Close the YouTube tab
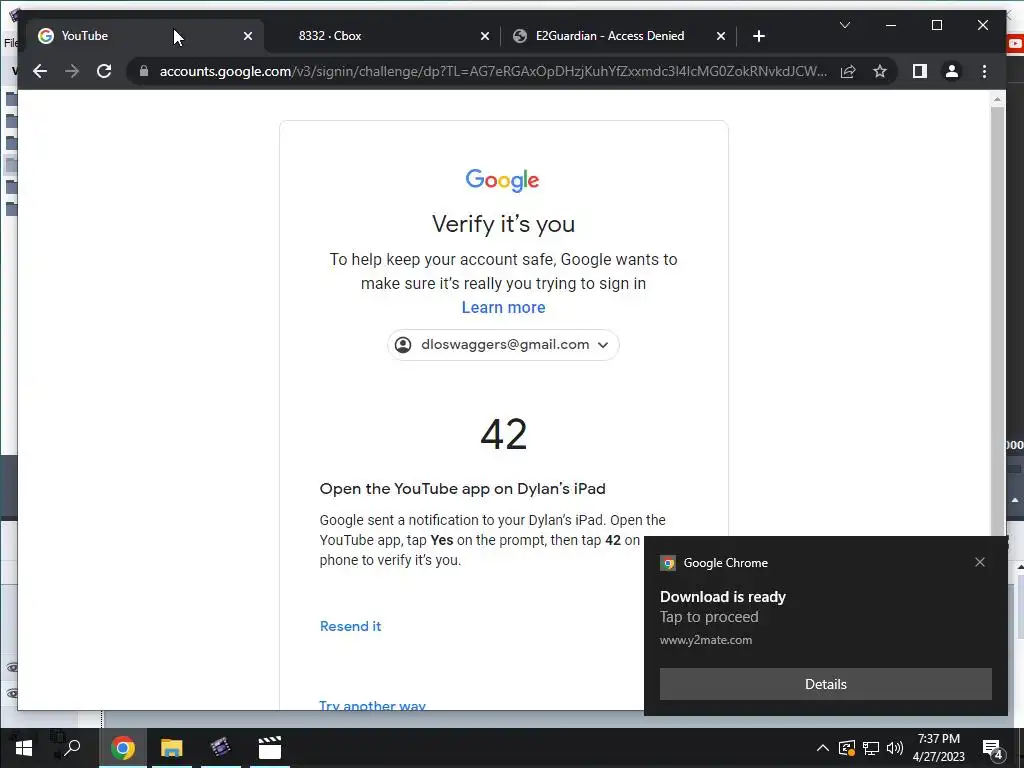The width and height of the screenshot is (1024, 768). click(x=248, y=36)
